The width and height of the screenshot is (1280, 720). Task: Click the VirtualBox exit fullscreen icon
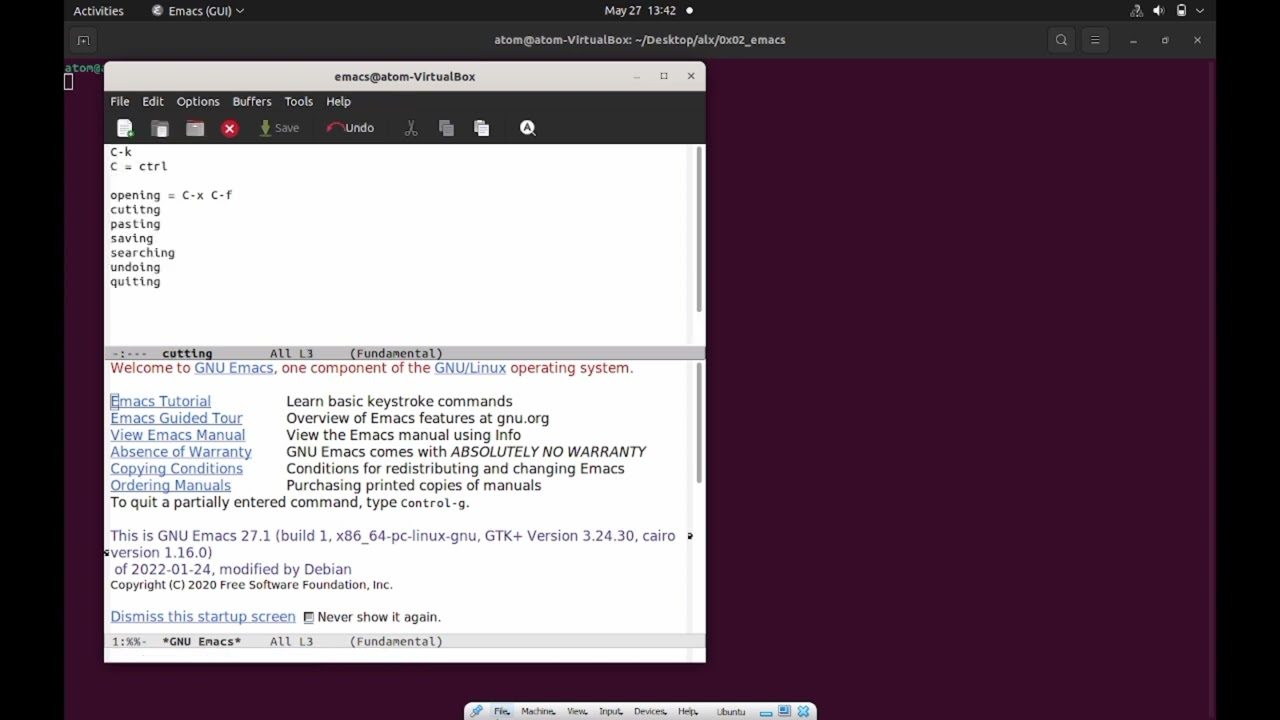point(785,711)
